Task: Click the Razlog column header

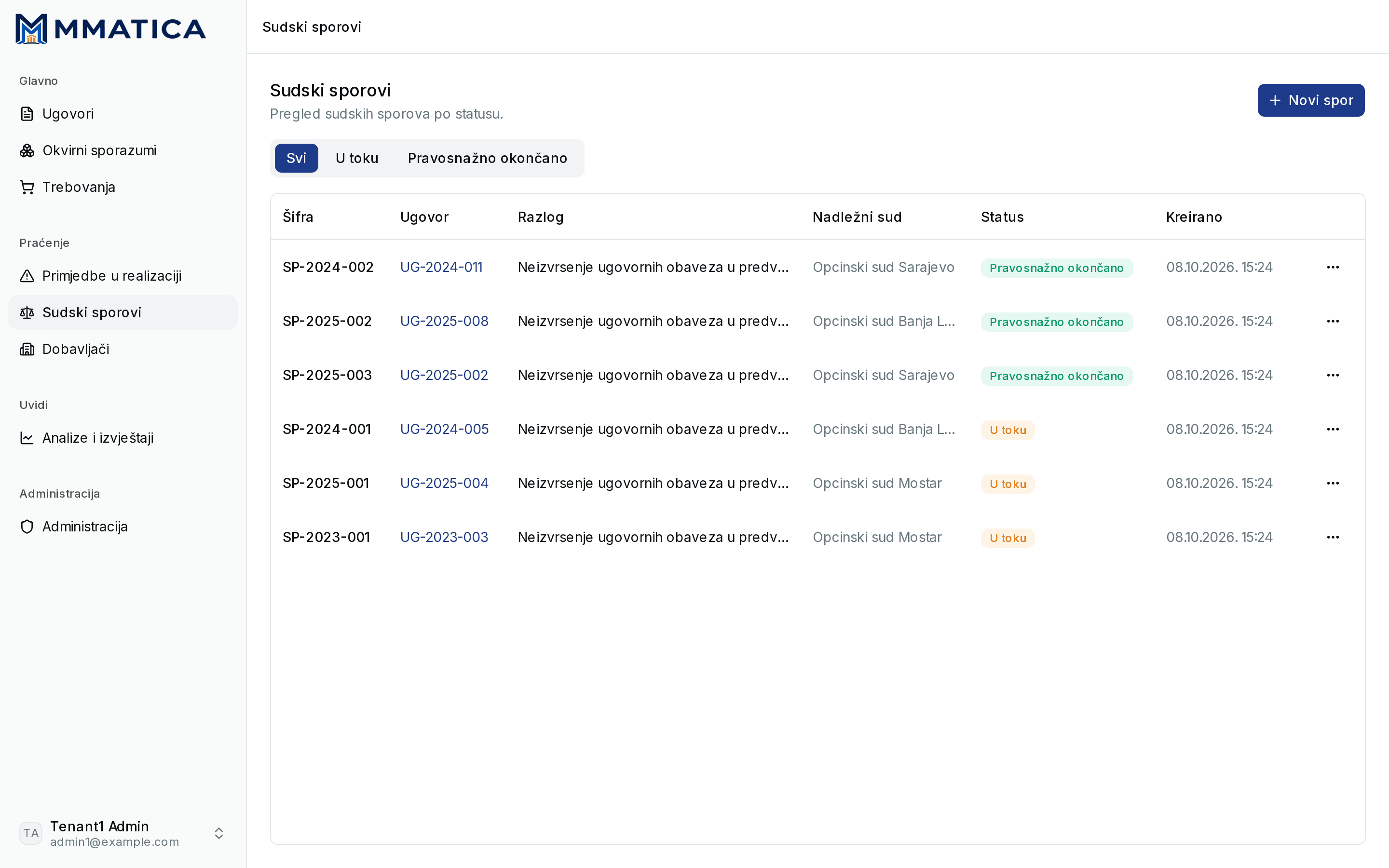Action: point(541,217)
